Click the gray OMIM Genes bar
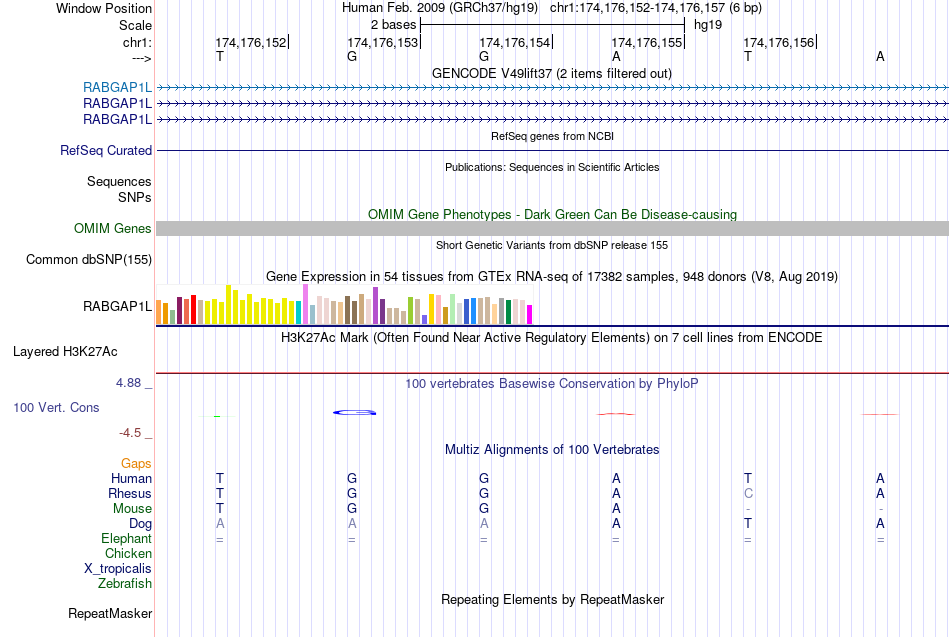 pyautogui.click(x=552, y=228)
